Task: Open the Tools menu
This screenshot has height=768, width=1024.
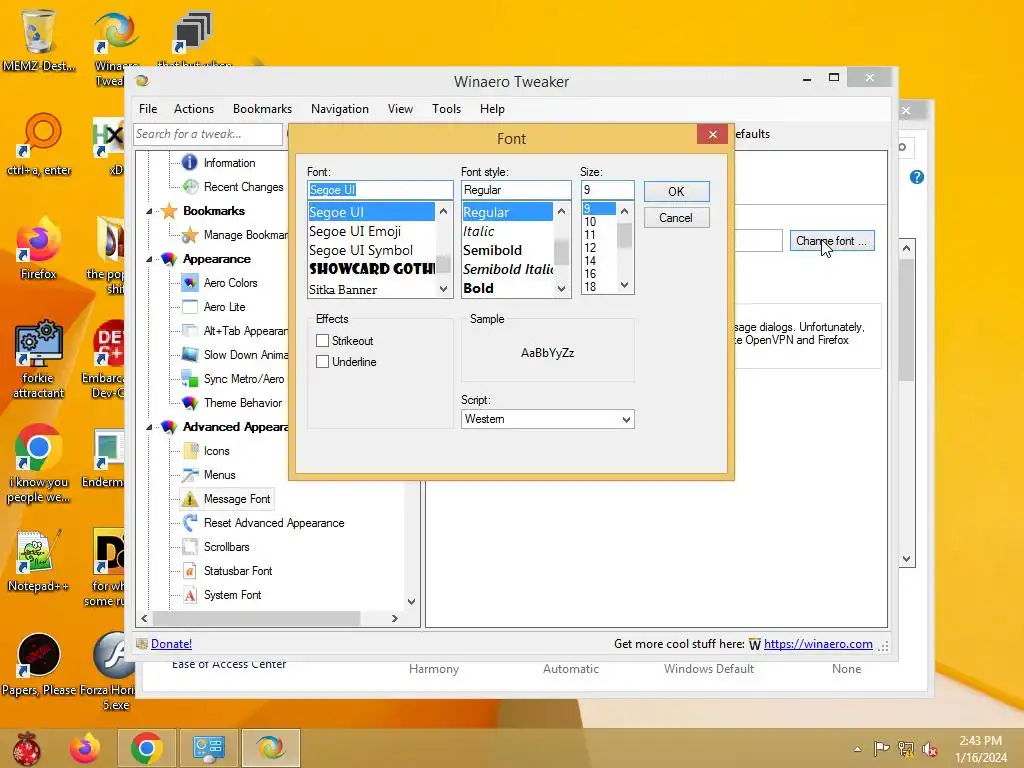Action: tap(447, 109)
